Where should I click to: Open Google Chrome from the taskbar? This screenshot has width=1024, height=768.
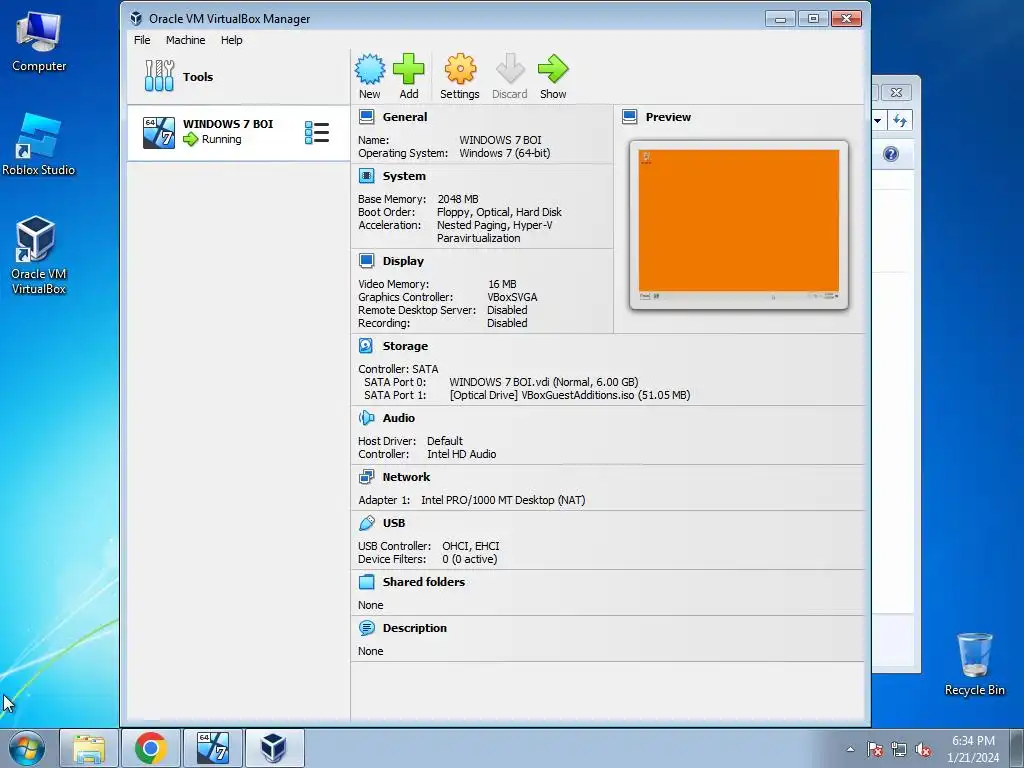pos(151,748)
